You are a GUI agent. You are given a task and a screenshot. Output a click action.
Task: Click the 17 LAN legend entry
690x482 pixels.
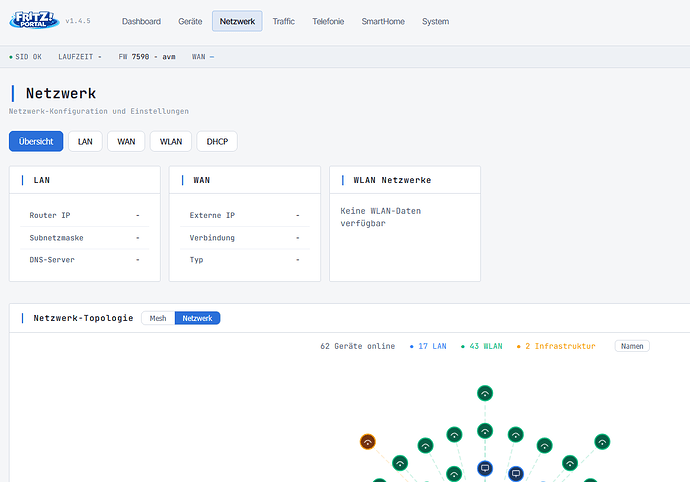click(428, 346)
